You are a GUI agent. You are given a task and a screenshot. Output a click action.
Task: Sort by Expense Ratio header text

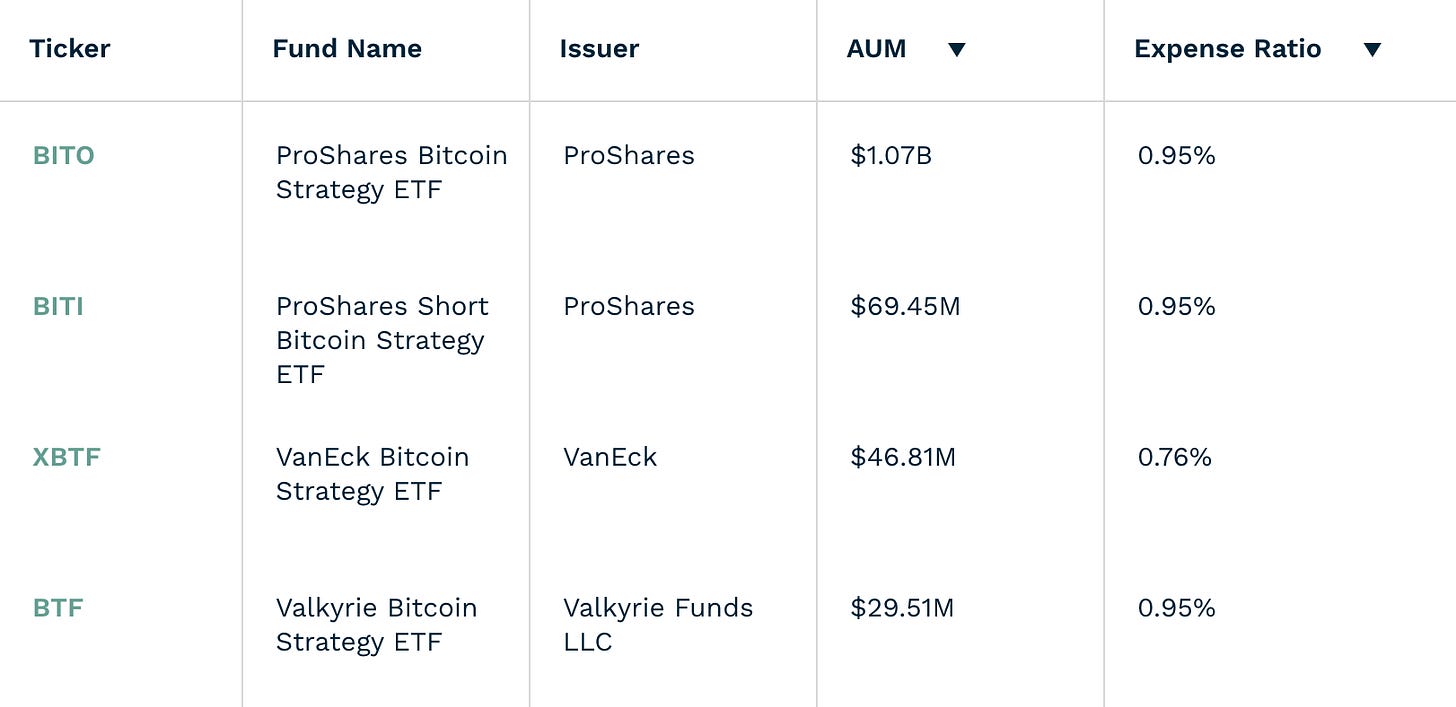(x=1227, y=49)
